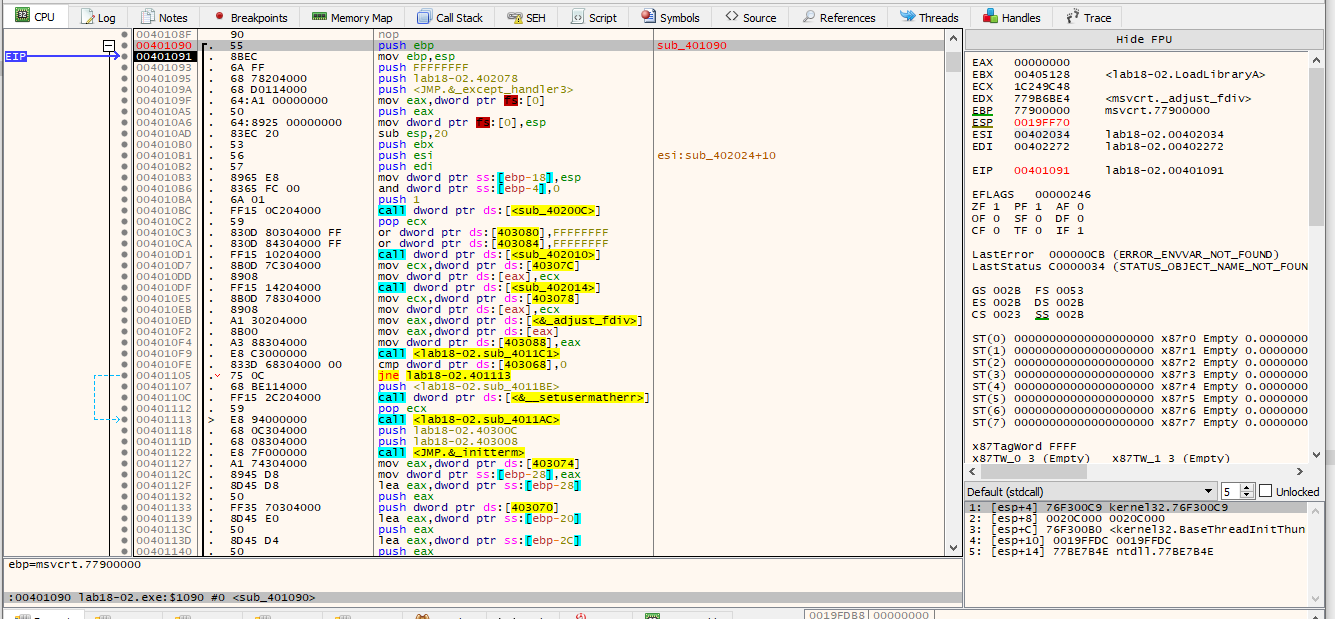The image size is (1335, 619).
Task: Click the argument count field showing 5
Action: [1231, 491]
